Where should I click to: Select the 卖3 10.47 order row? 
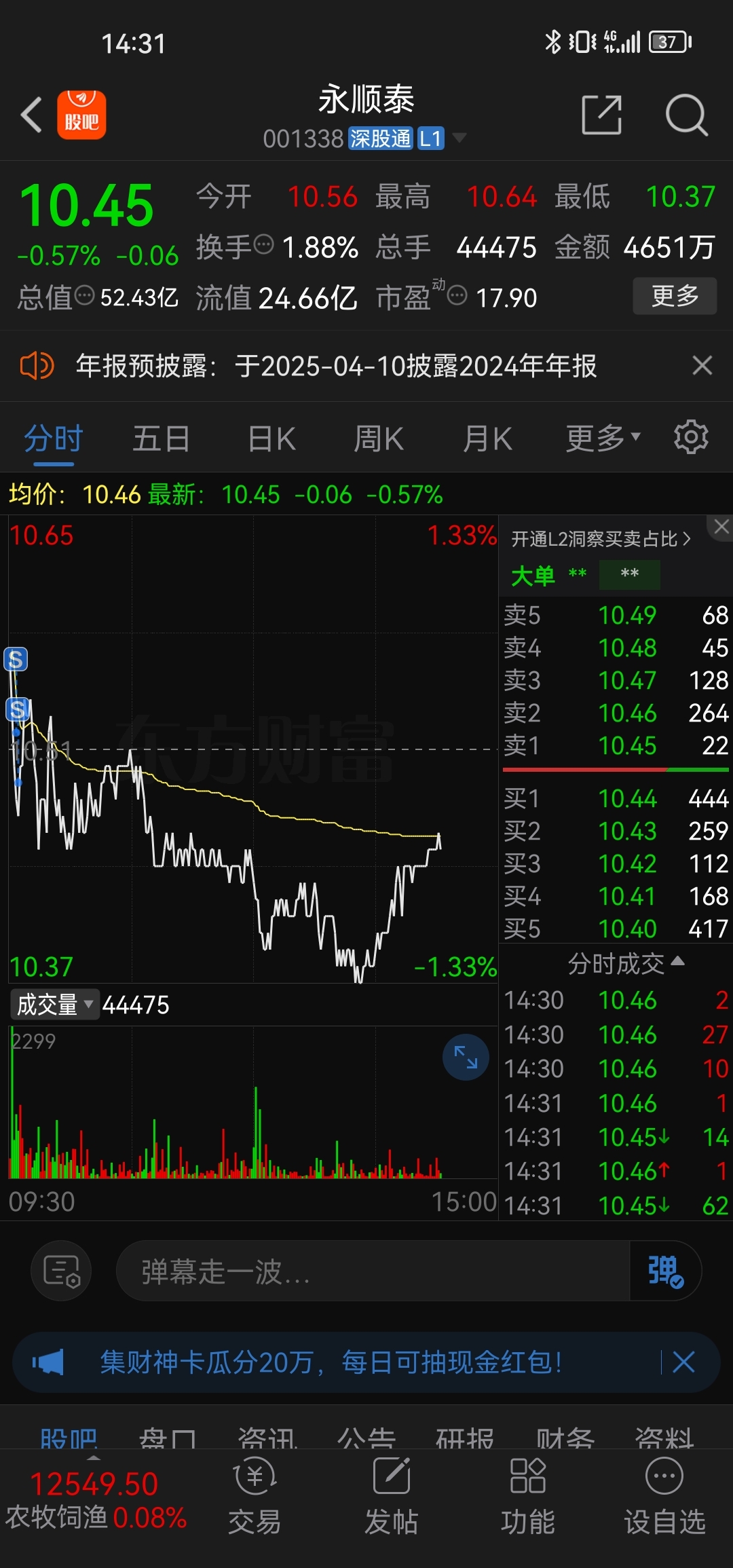click(616, 680)
